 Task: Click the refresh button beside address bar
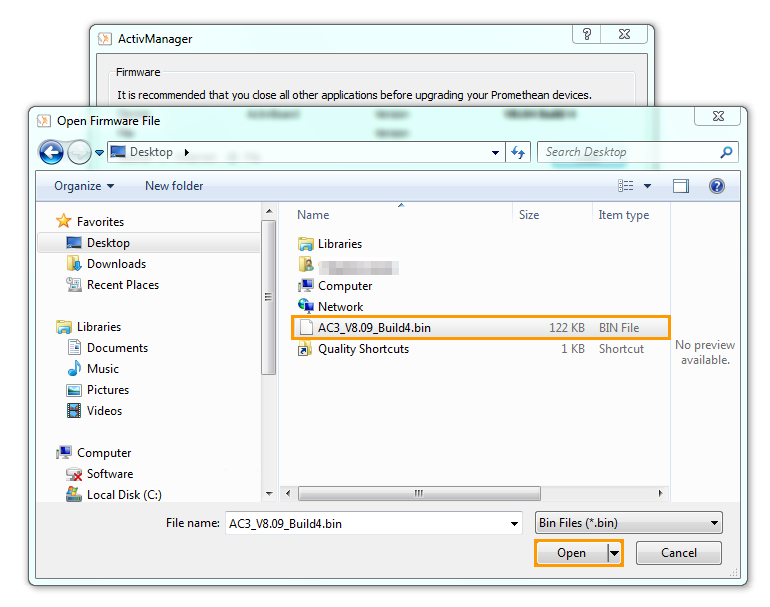[518, 152]
